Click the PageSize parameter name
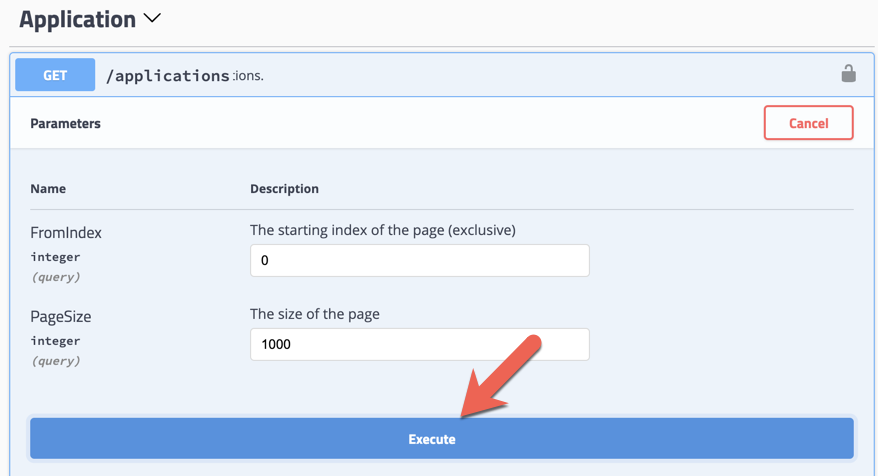 61,317
